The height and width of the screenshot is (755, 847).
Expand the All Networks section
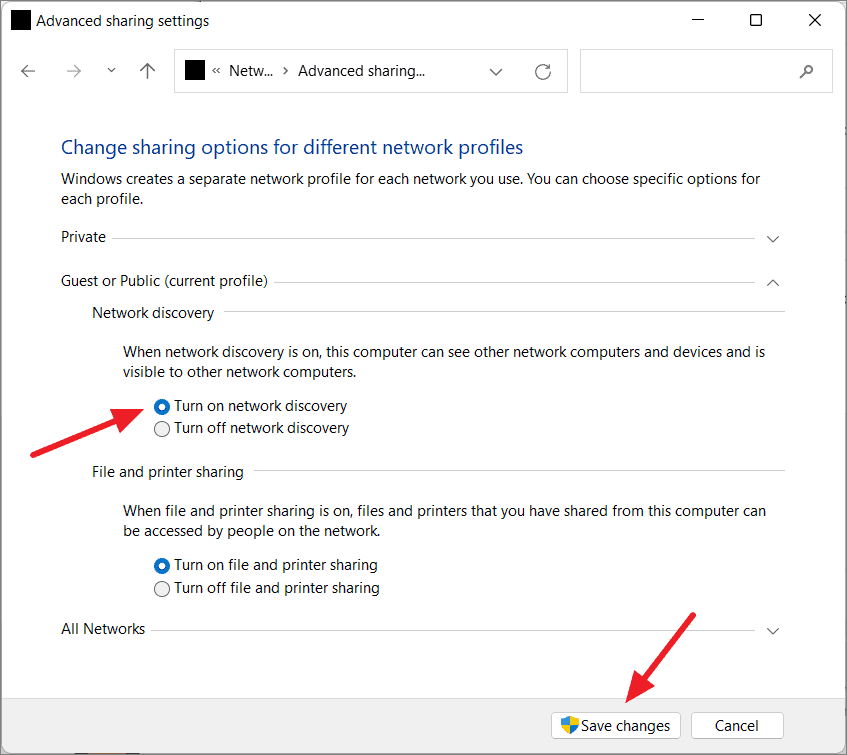(x=772, y=630)
